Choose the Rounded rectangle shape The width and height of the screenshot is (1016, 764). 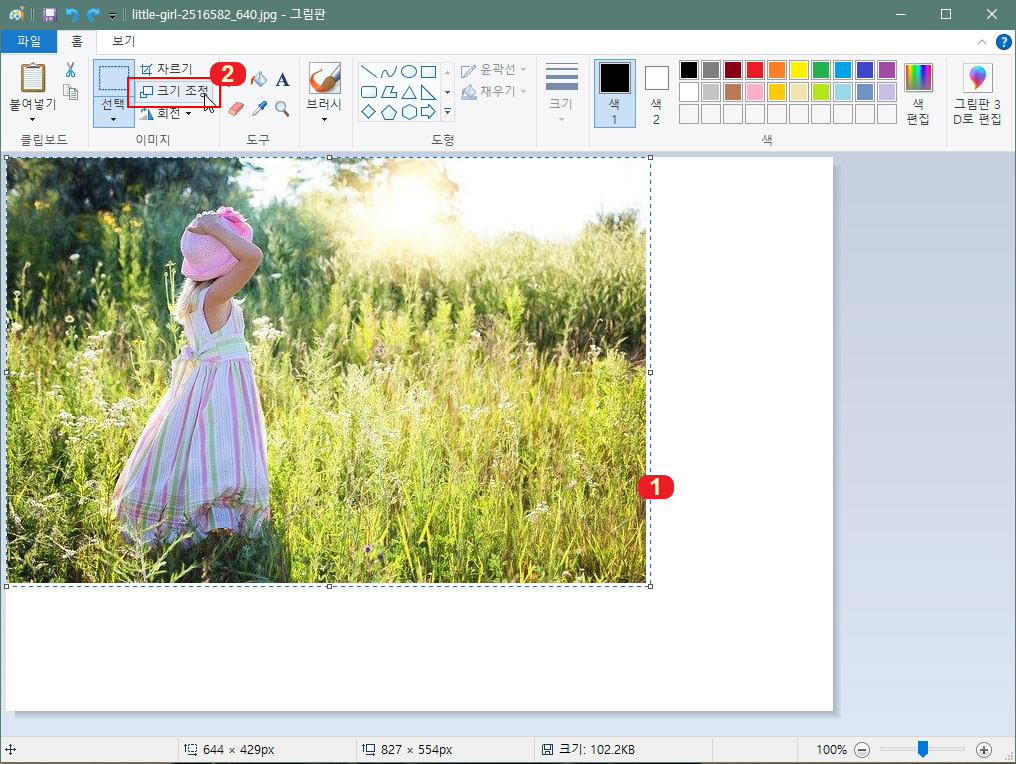click(x=369, y=92)
